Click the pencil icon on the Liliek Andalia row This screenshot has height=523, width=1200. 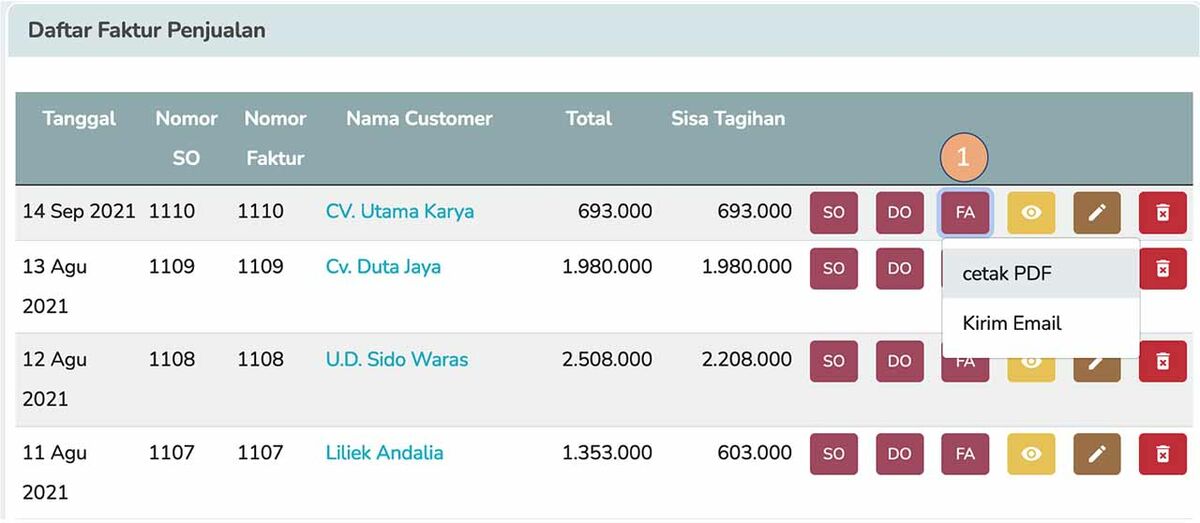click(1097, 454)
